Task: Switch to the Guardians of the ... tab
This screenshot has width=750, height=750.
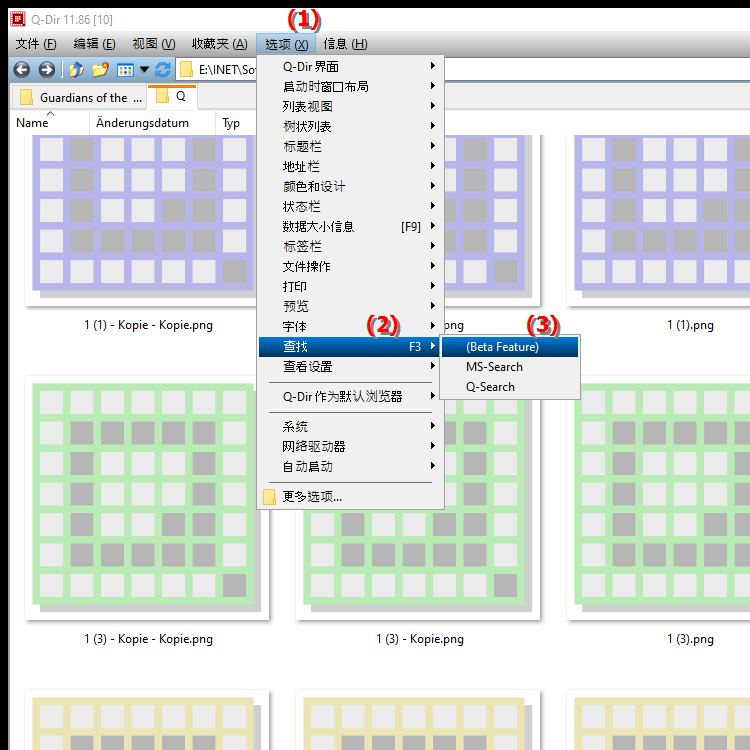Action: 81,98
